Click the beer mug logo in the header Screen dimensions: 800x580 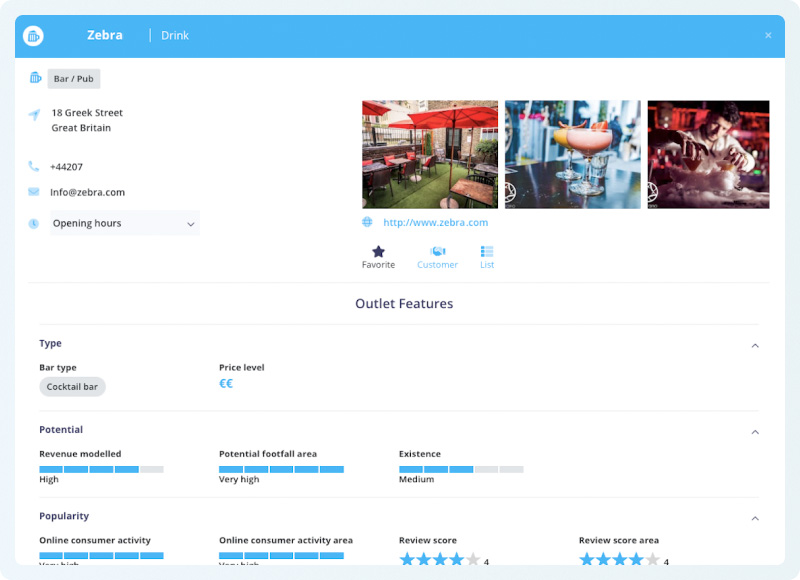[x=33, y=36]
